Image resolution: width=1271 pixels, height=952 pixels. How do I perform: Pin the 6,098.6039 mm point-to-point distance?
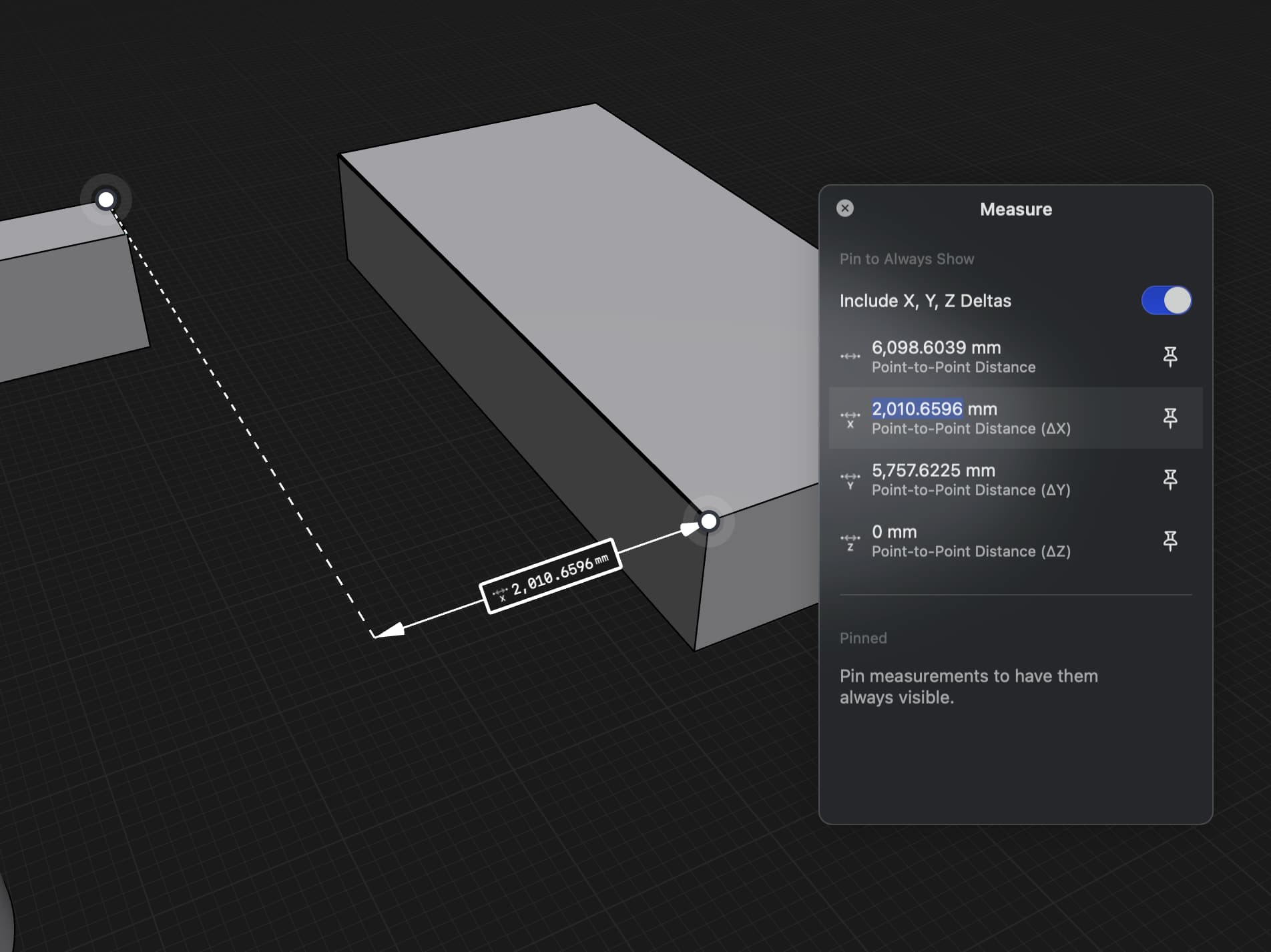click(x=1170, y=356)
